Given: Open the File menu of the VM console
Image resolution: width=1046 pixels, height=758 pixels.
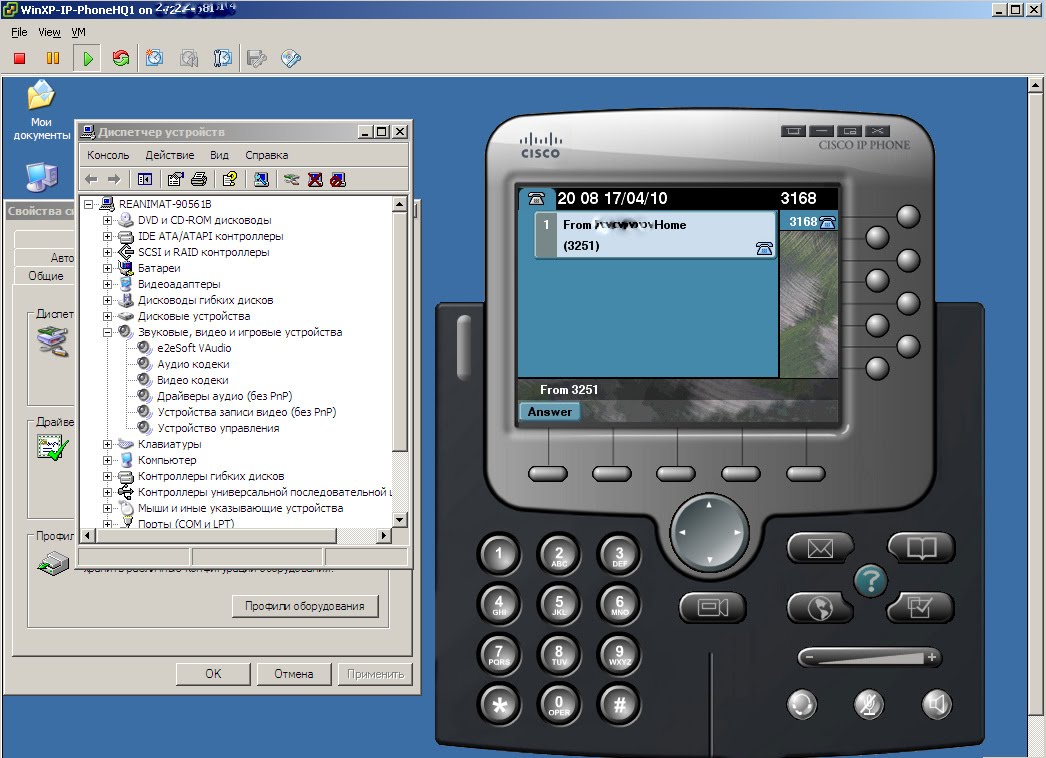Looking at the screenshot, I should [19, 32].
